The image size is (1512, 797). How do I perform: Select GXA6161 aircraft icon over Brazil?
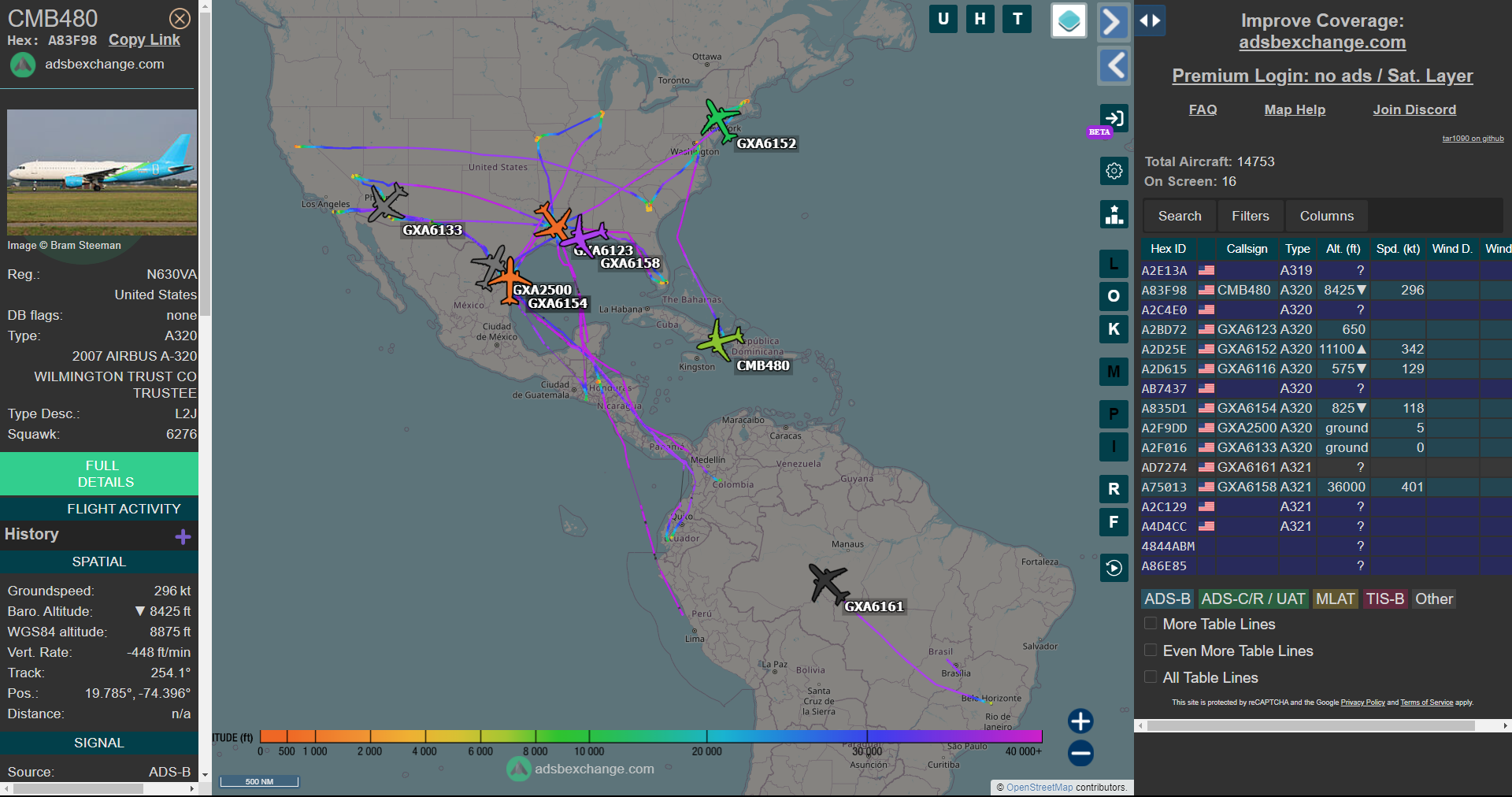[828, 583]
